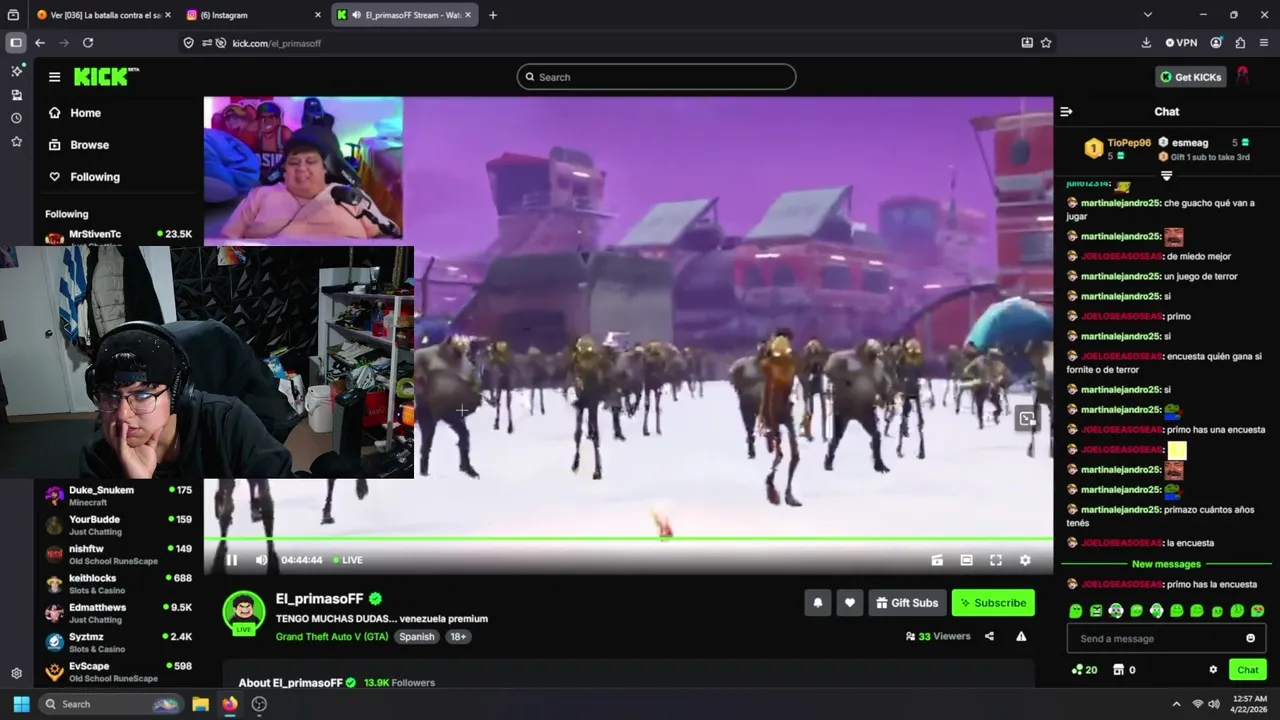Click the Grand Theft Auto V (GTA) category link
Screen dimensions: 1280x720
tap(332, 636)
